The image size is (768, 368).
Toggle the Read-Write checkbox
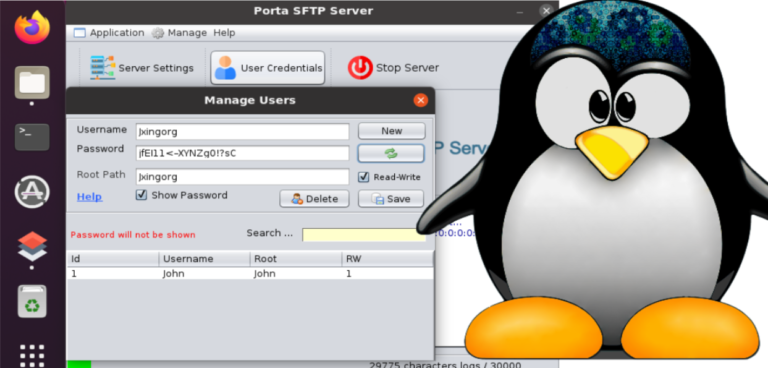[363, 177]
